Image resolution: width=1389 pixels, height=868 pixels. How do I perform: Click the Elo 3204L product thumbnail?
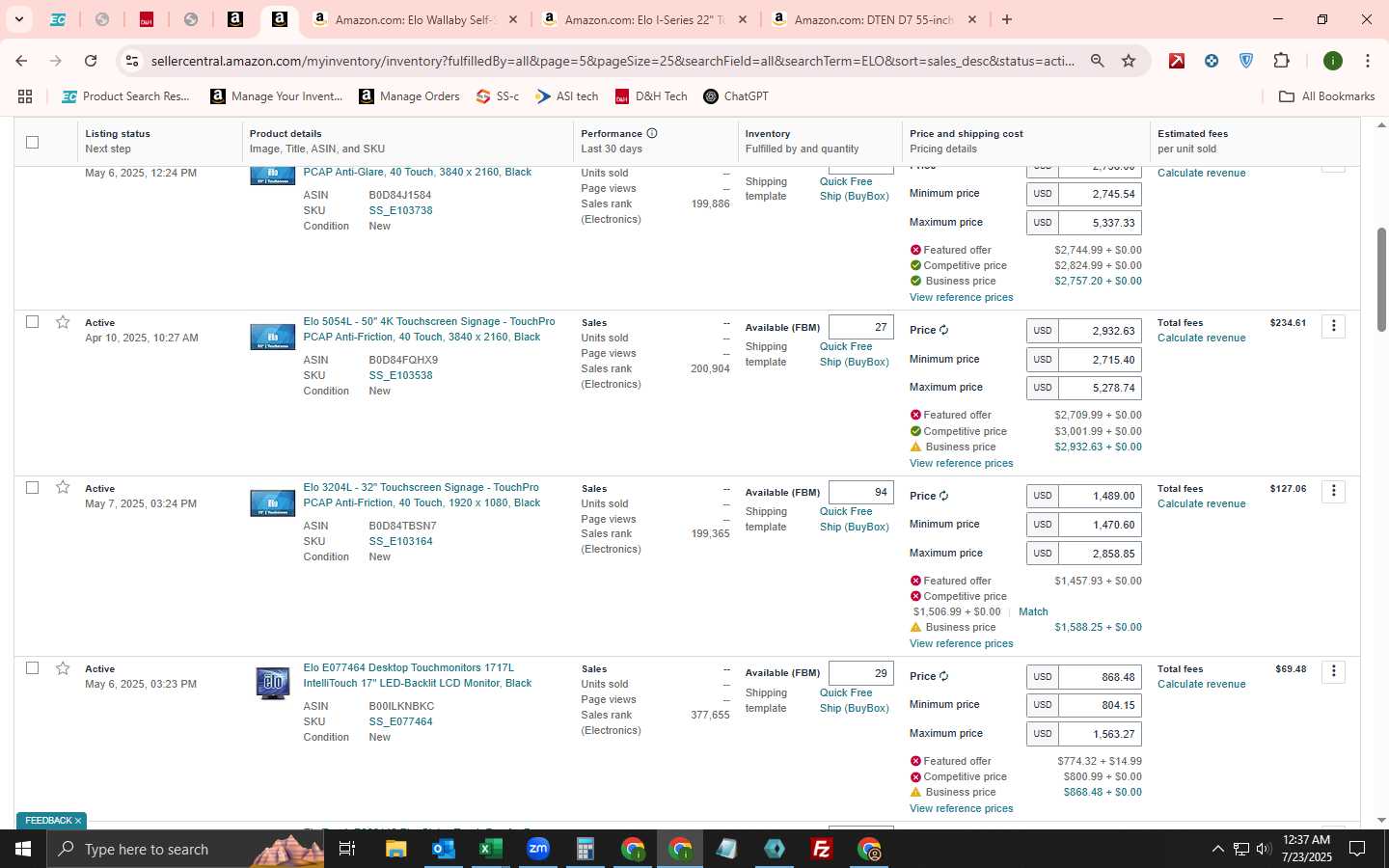[273, 502]
